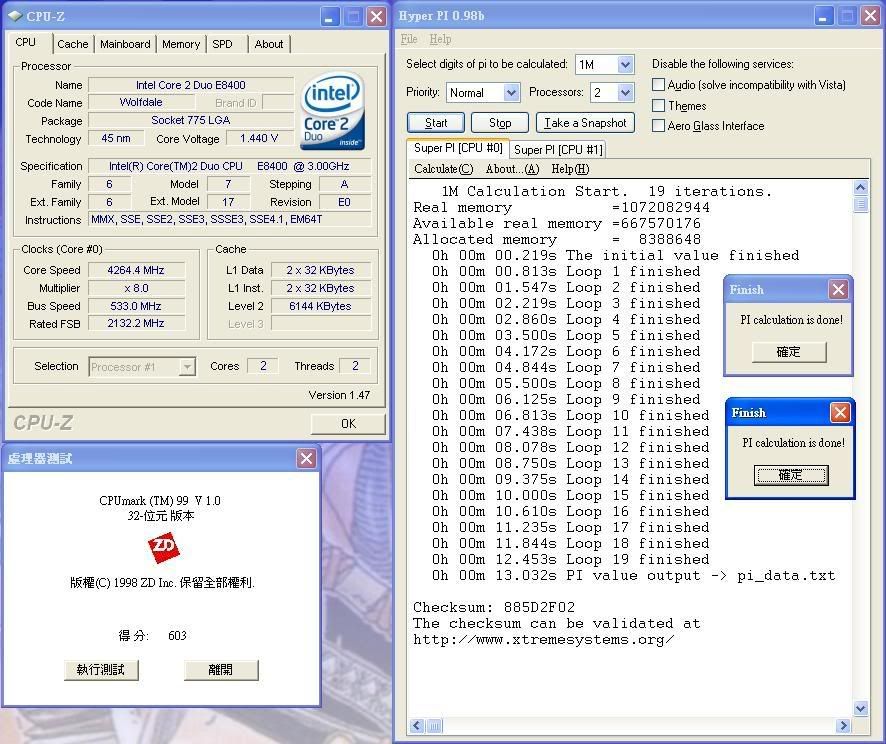This screenshot has width=886, height=744.
Task: Click the horizontal scrollbar thumb
Action: coord(434,725)
